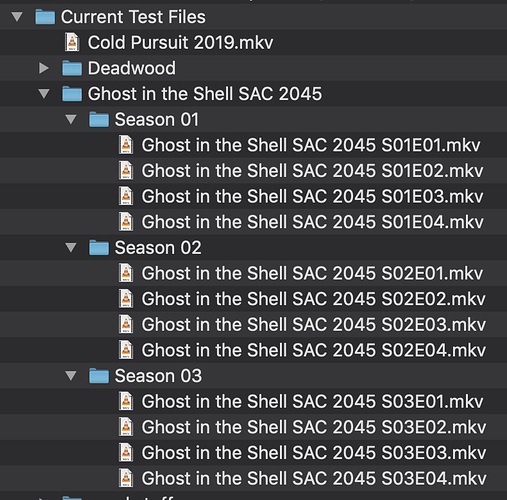Select the Deadwood folder name
This screenshot has height=500, width=507.
[x=132, y=68]
